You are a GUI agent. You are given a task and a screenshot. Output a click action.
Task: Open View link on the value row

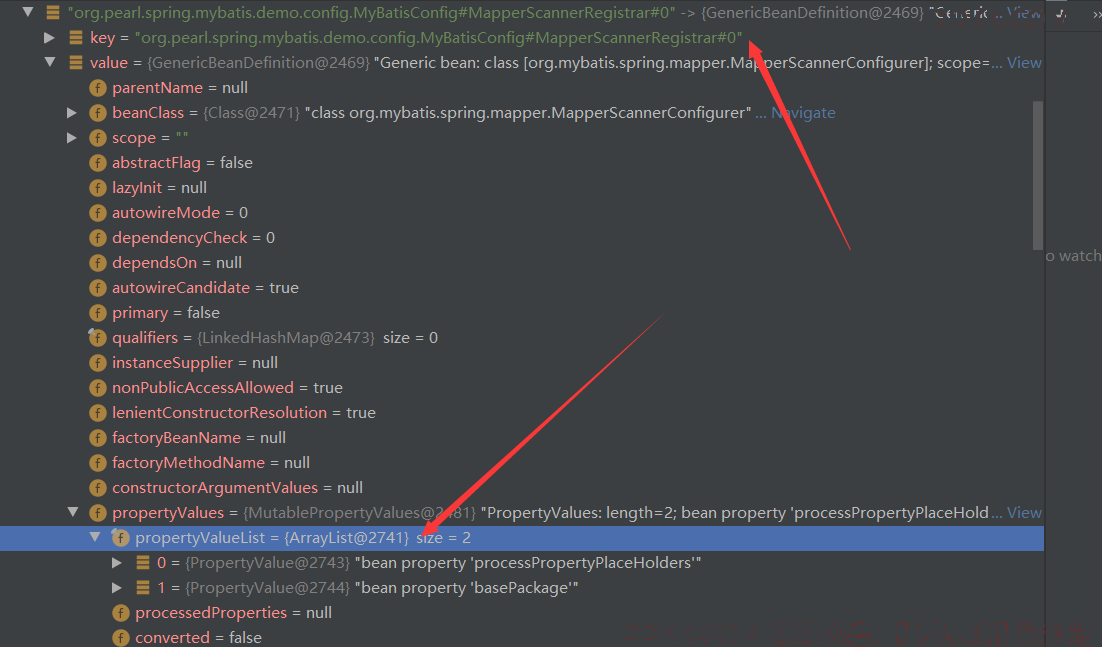[1024, 63]
